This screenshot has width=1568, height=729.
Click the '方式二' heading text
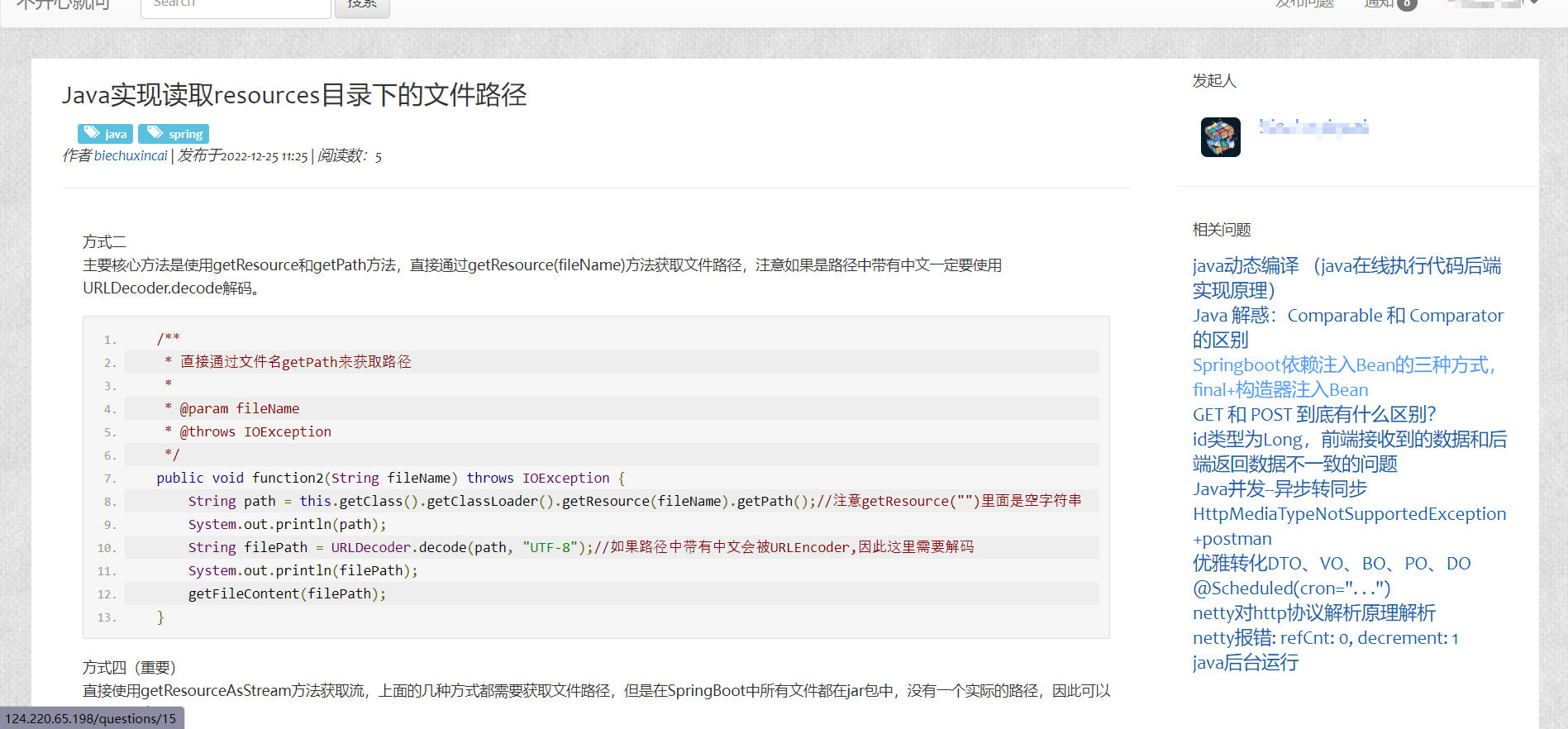tap(104, 241)
